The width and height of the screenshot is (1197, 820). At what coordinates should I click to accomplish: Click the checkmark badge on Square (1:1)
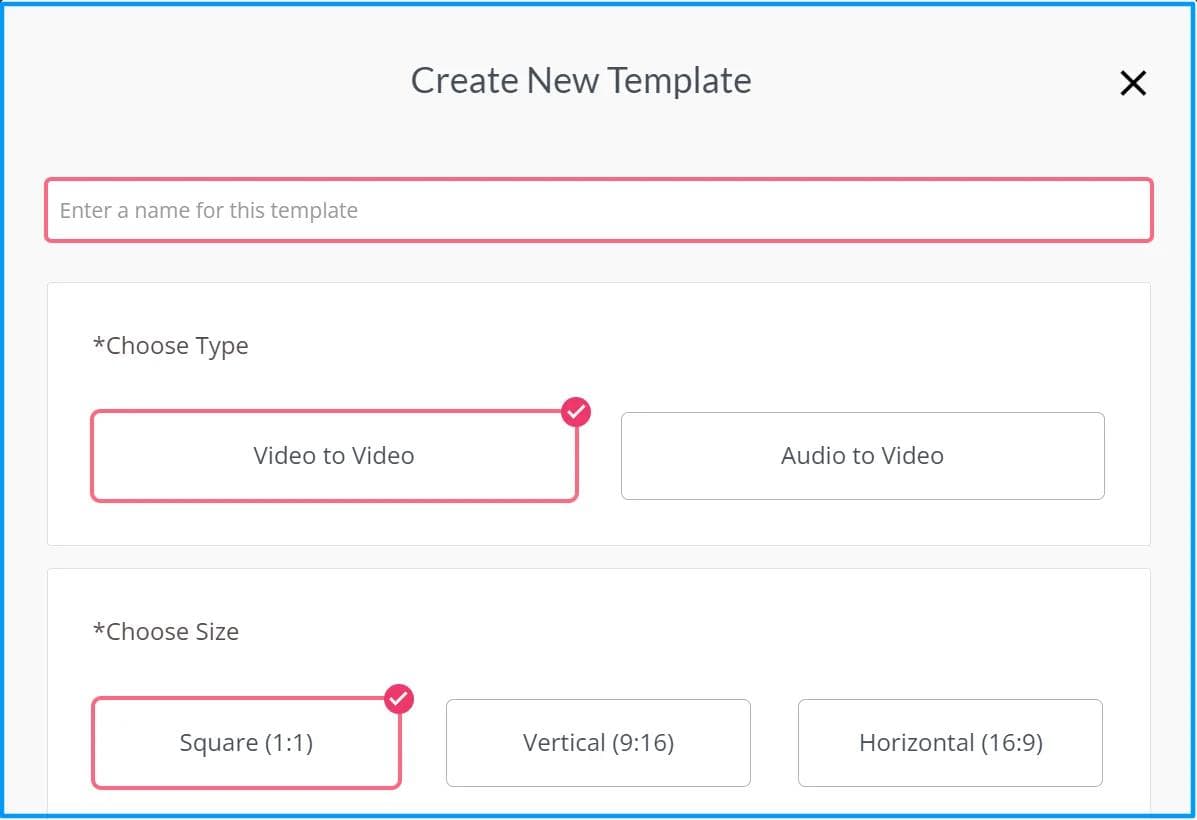coord(399,698)
